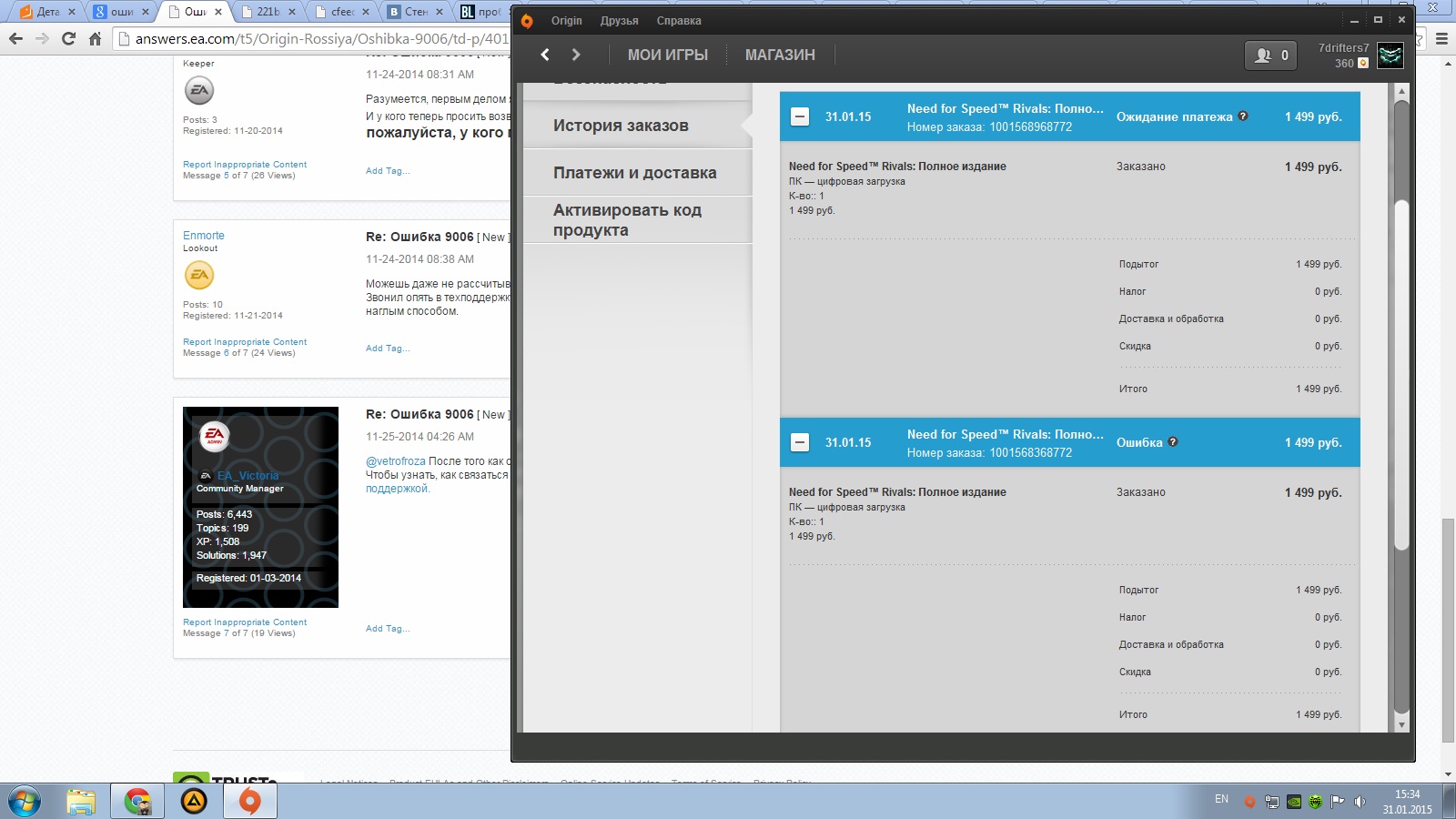Click Chrome forward button

tap(42, 38)
